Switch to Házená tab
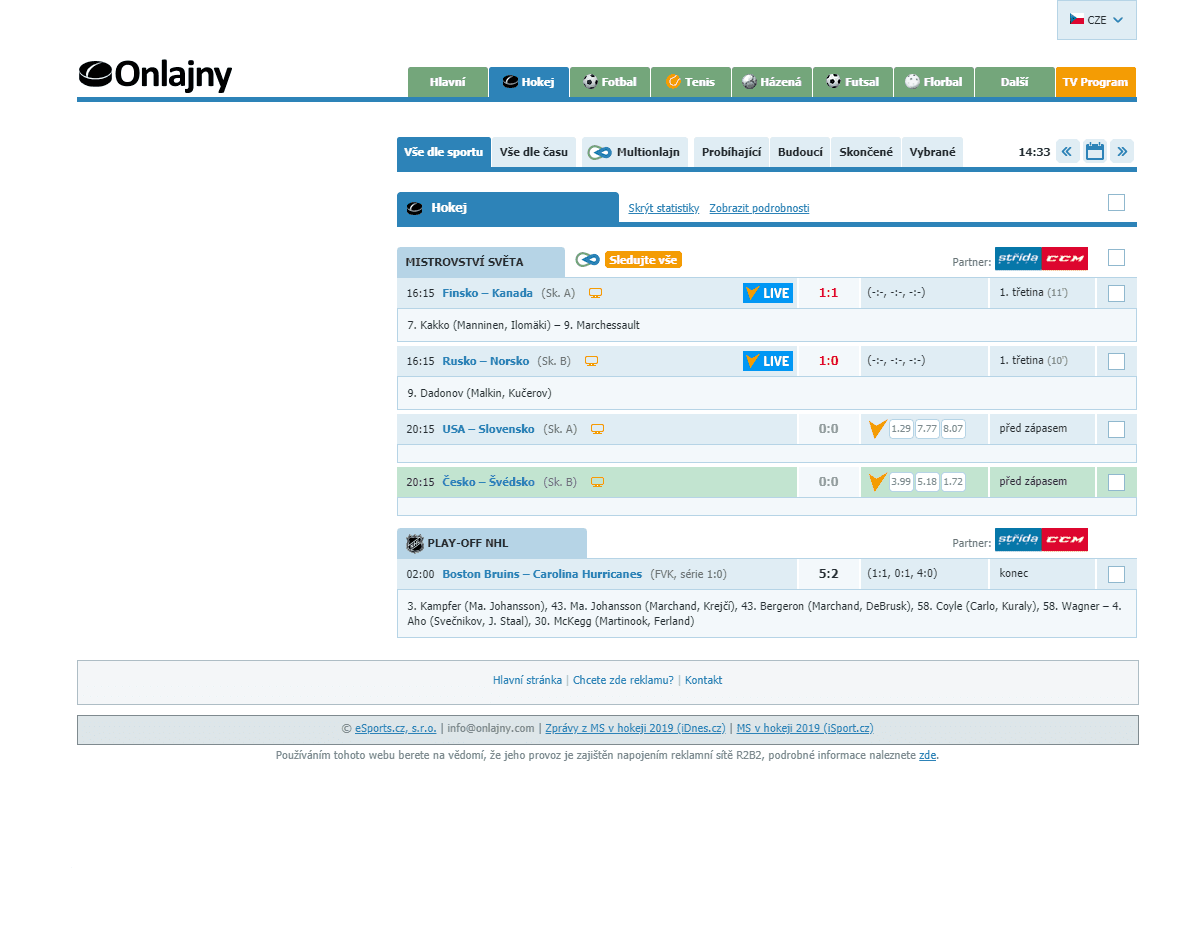The width and height of the screenshot is (1196, 940). click(x=772, y=82)
